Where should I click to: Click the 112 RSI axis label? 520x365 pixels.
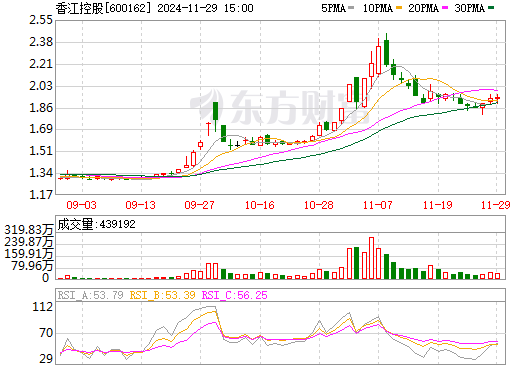(43, 307)
